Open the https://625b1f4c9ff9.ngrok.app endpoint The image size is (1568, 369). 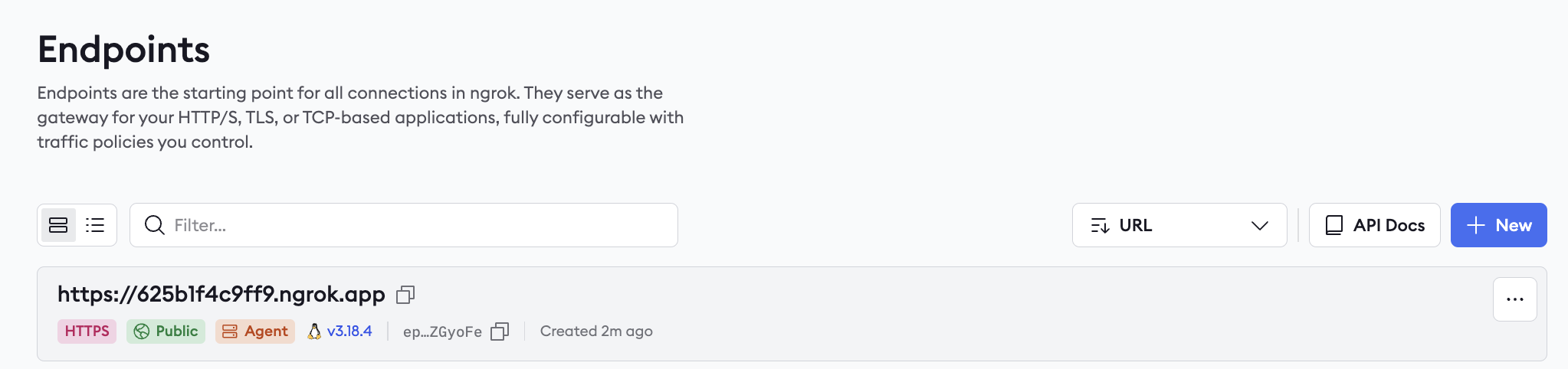point(221,294)
